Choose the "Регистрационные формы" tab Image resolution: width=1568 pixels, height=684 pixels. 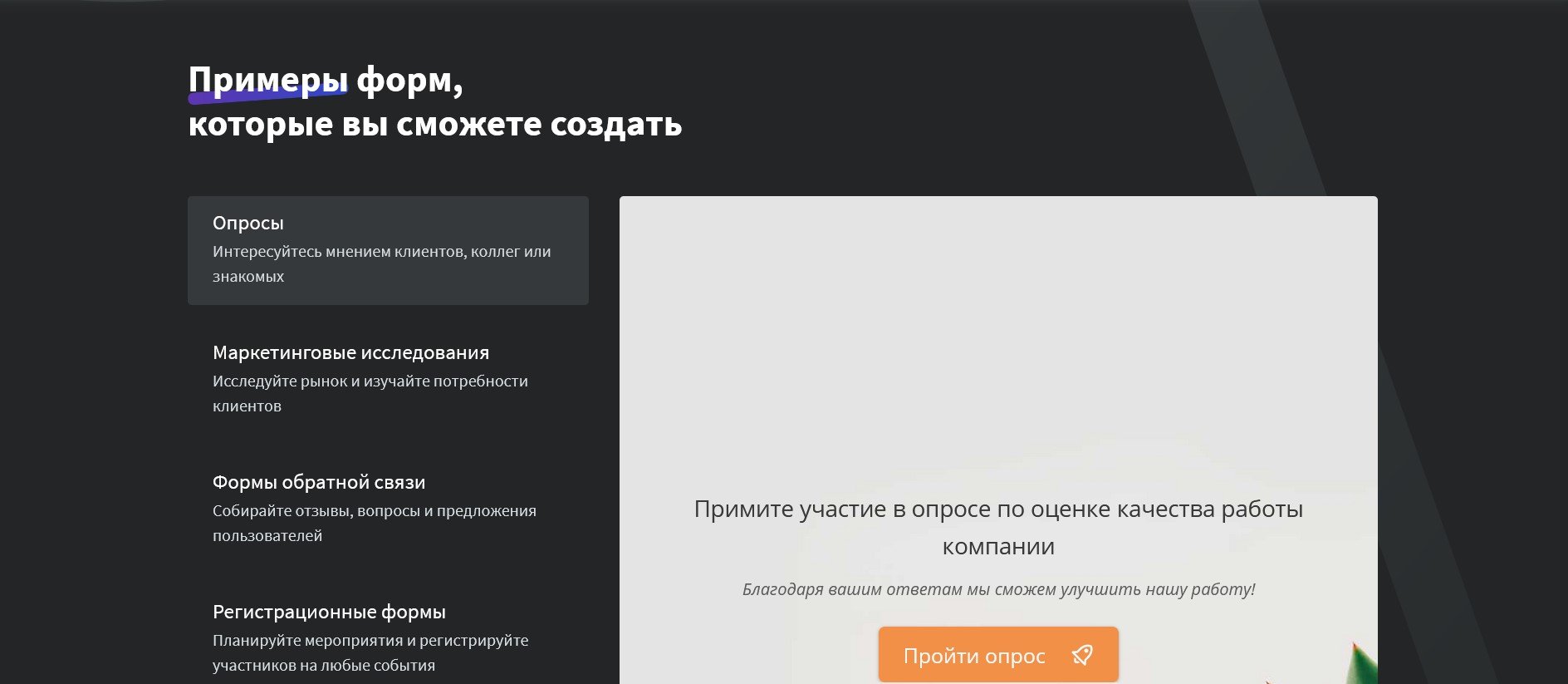pos(329,612)
